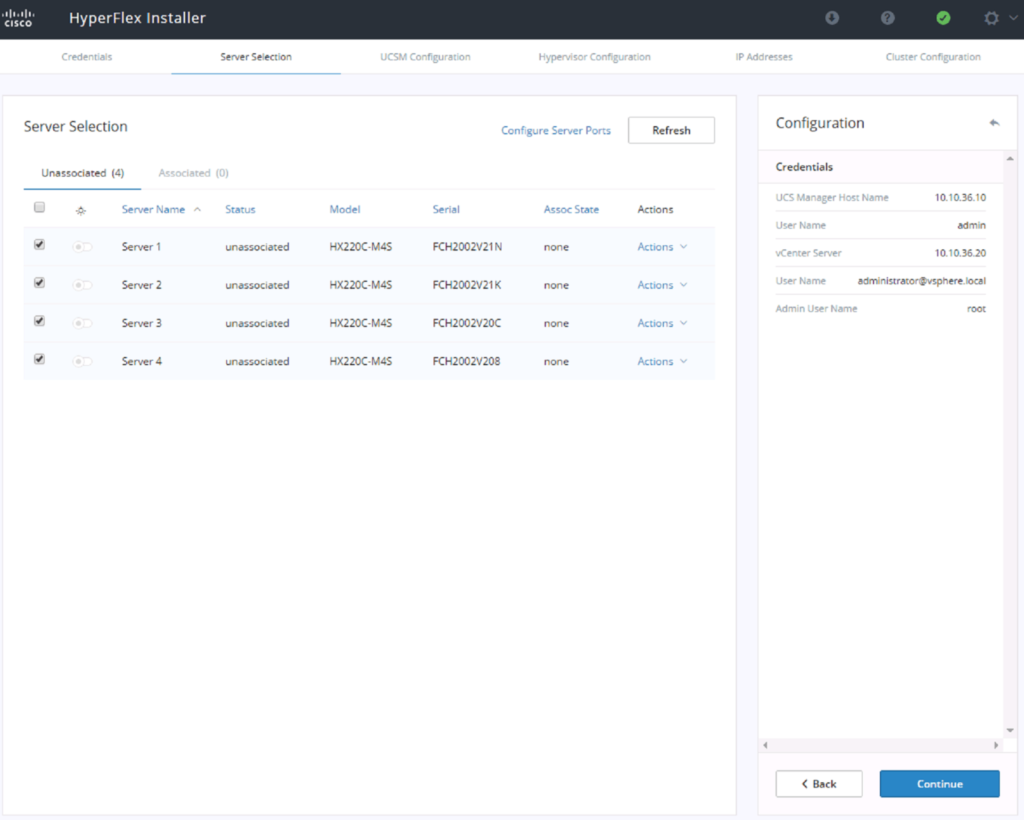The image size is (1024, 820).
Task: Toggle locator LED for Server 4
Action: click(x=82, y=362)
